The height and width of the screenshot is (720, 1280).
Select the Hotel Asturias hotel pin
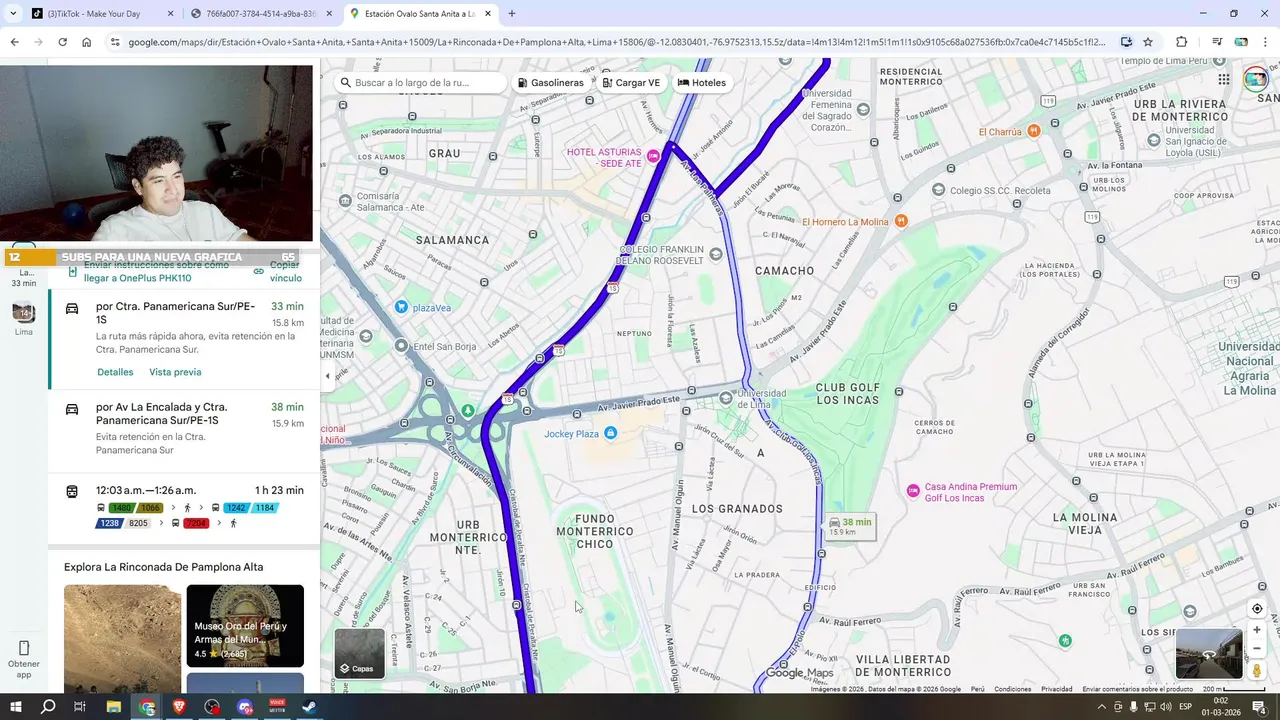click(653, 156)
